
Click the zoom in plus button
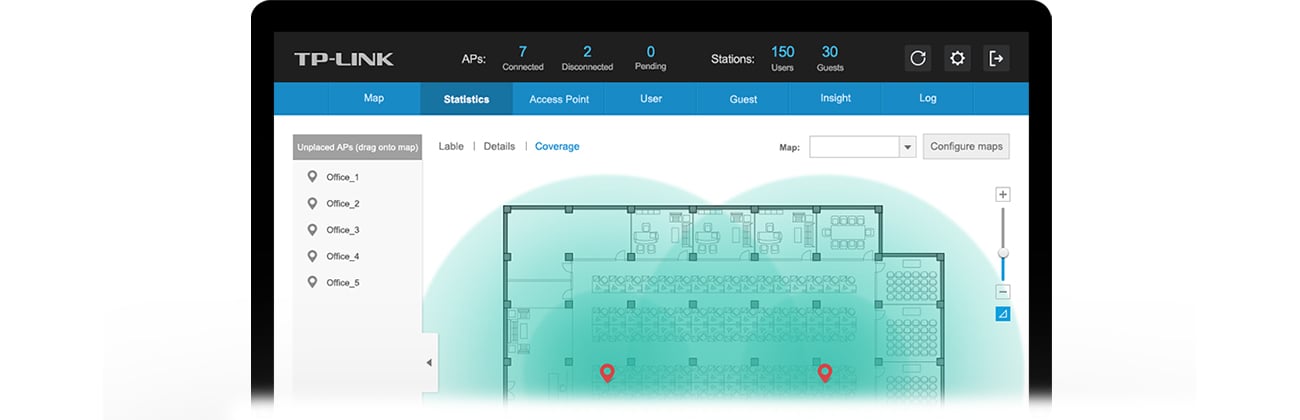(x=1003, y=194)
